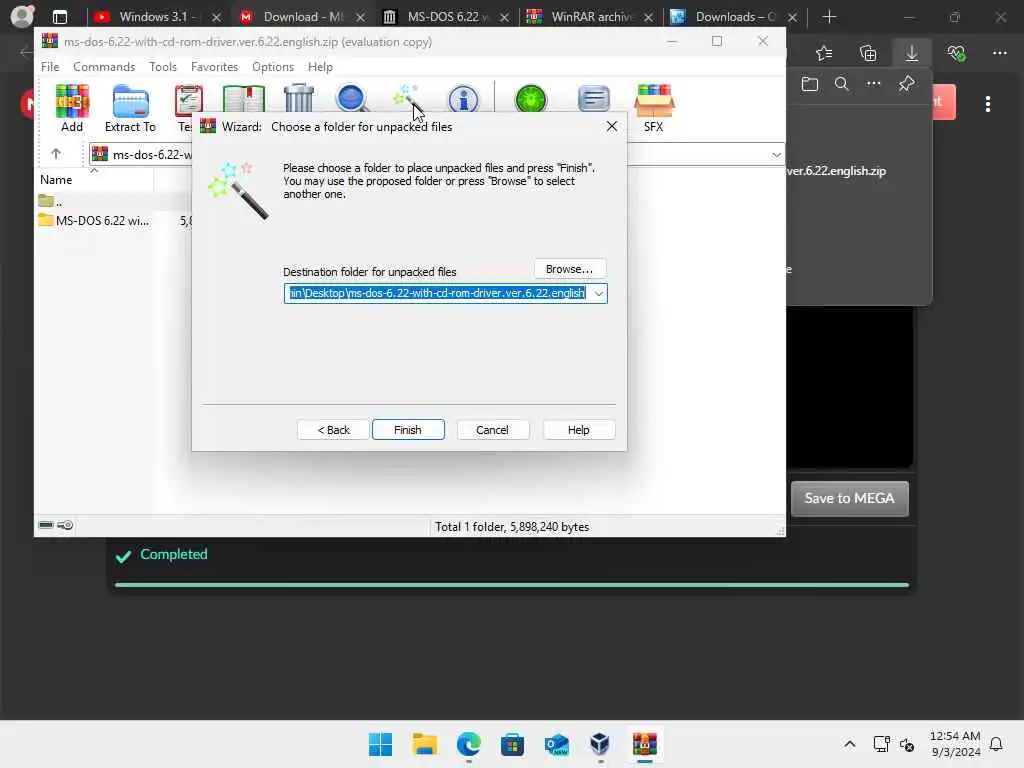Open browser Collections icon
Viewport: 1024px width, 768px height.
click(868, 53)
